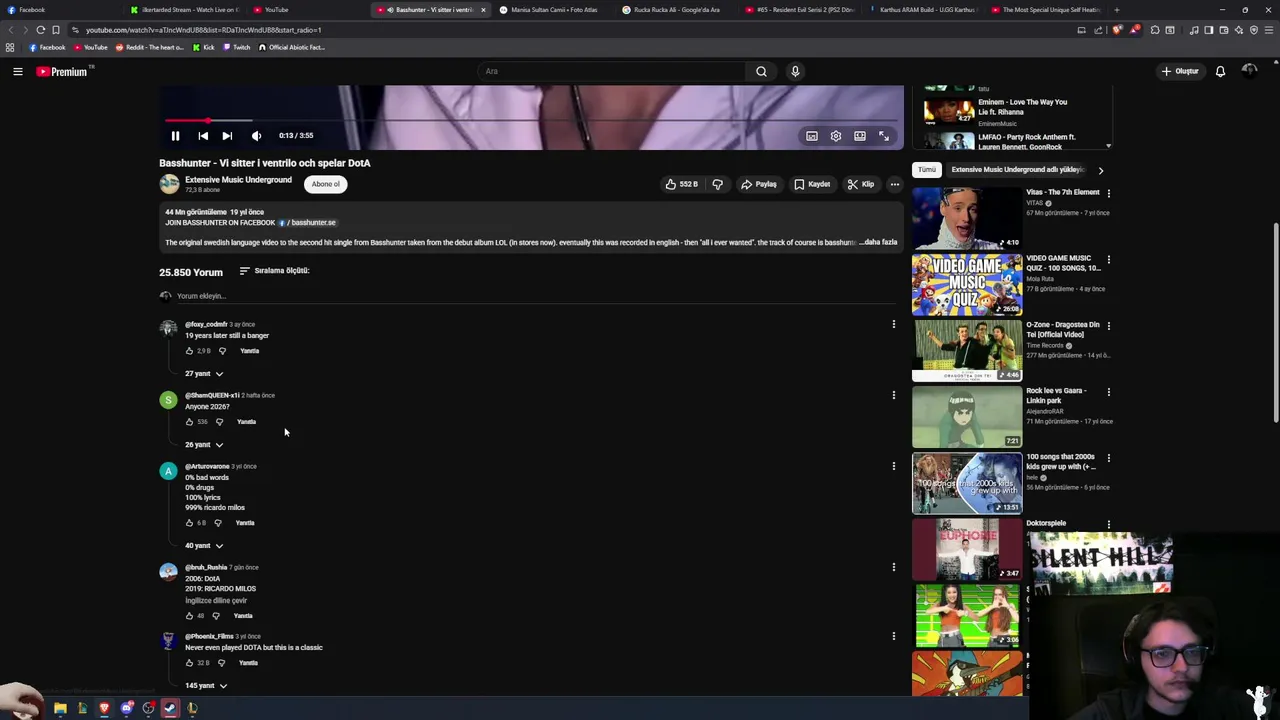Like the 'Anyone 2026?' comment
This screenshot has width=1280, height=720.
(x=189, y=422)
